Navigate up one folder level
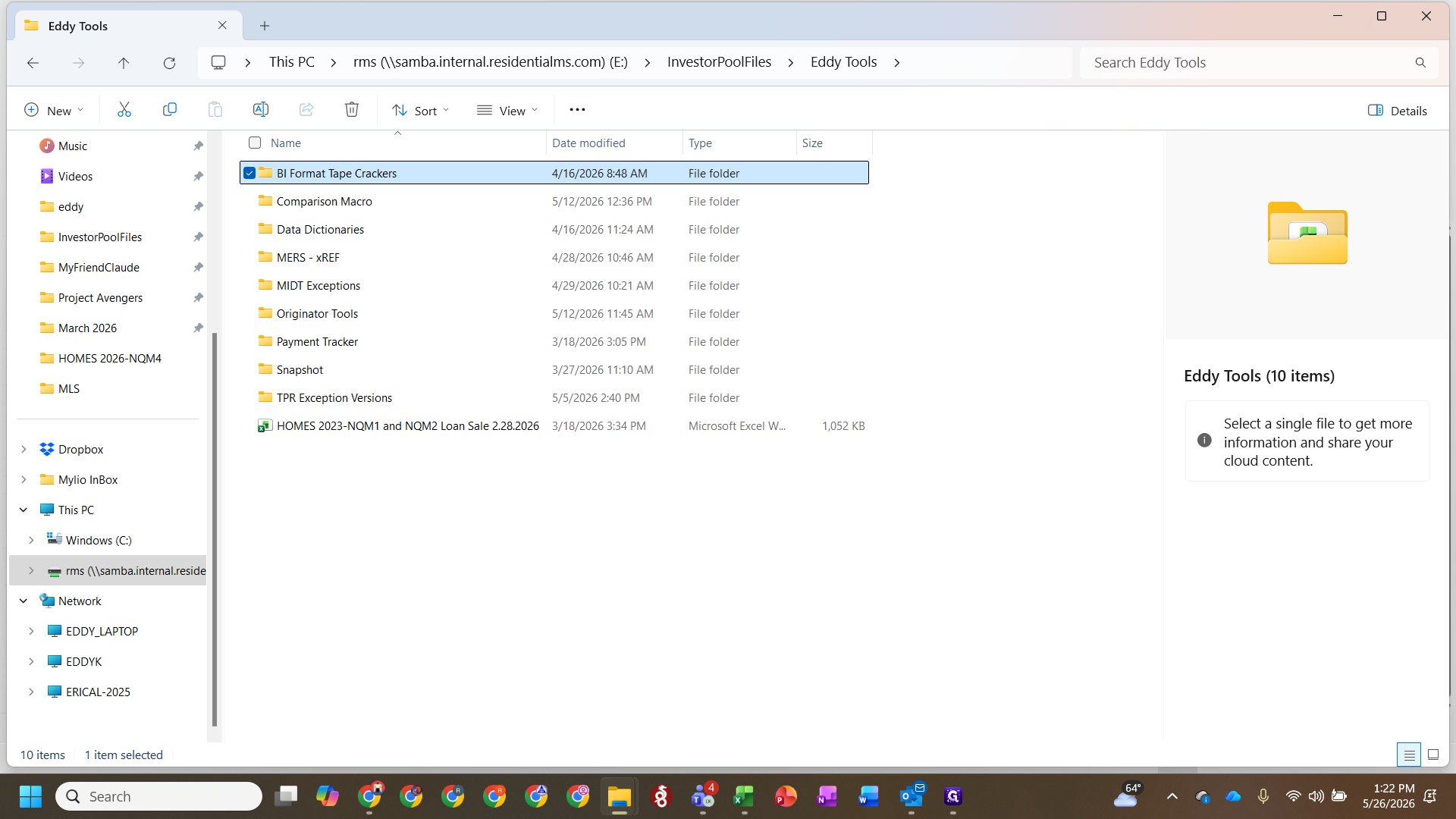The height and width of the screenshot is (819, 1456). point(124,63)
